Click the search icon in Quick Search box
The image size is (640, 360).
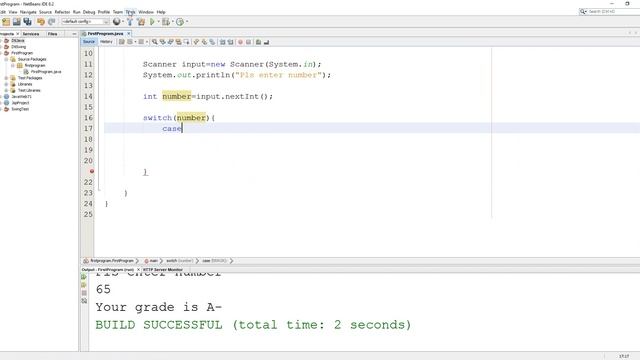[x=583, y=12]
